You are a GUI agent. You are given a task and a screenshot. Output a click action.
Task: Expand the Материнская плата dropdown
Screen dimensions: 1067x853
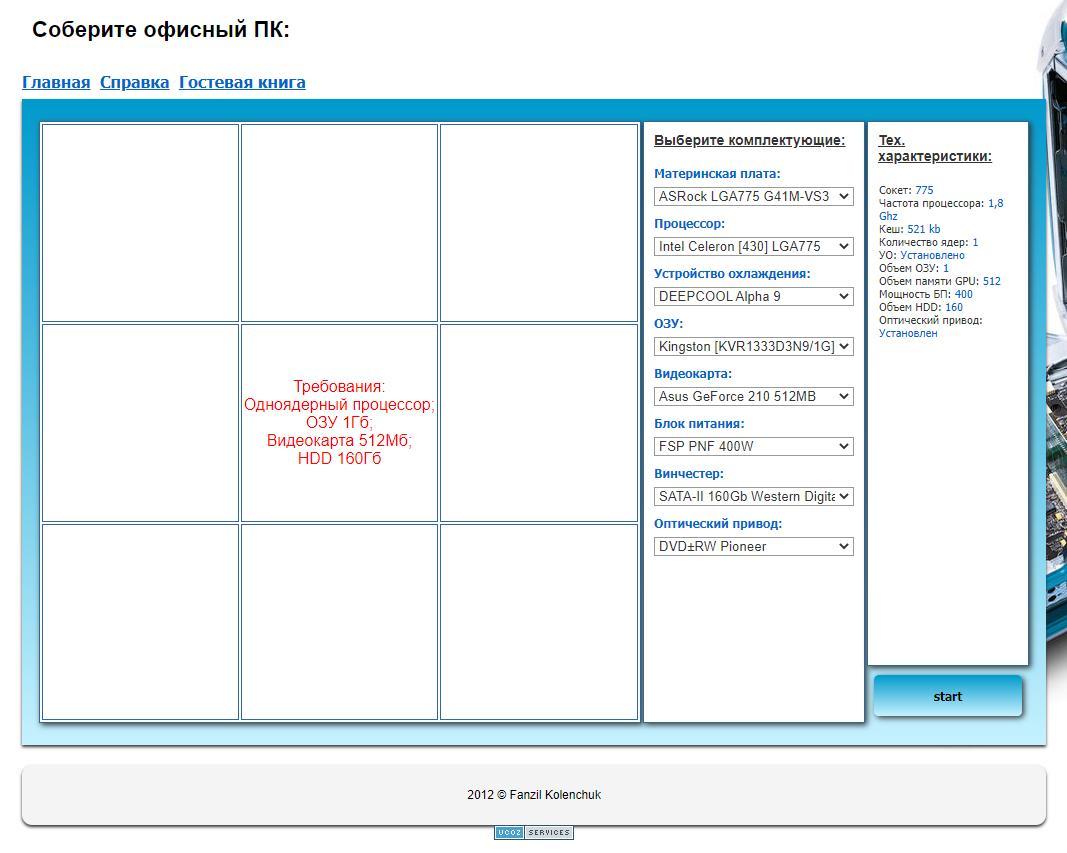point(753,196)
